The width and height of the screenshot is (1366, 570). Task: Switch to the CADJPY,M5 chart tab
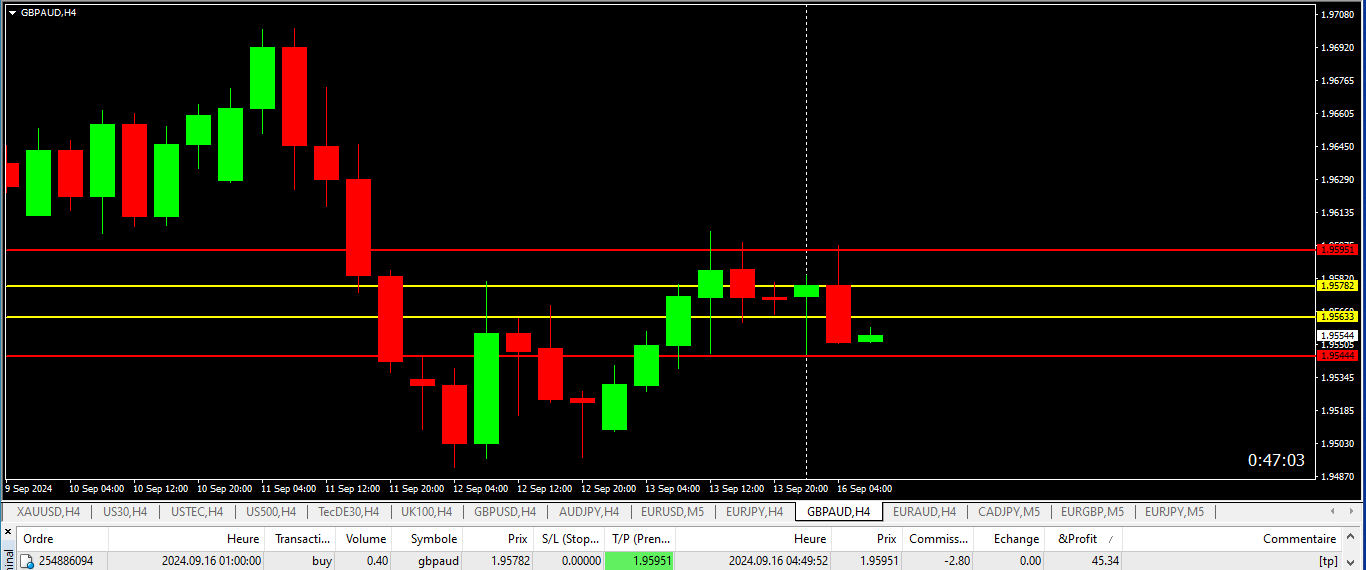1008,512
